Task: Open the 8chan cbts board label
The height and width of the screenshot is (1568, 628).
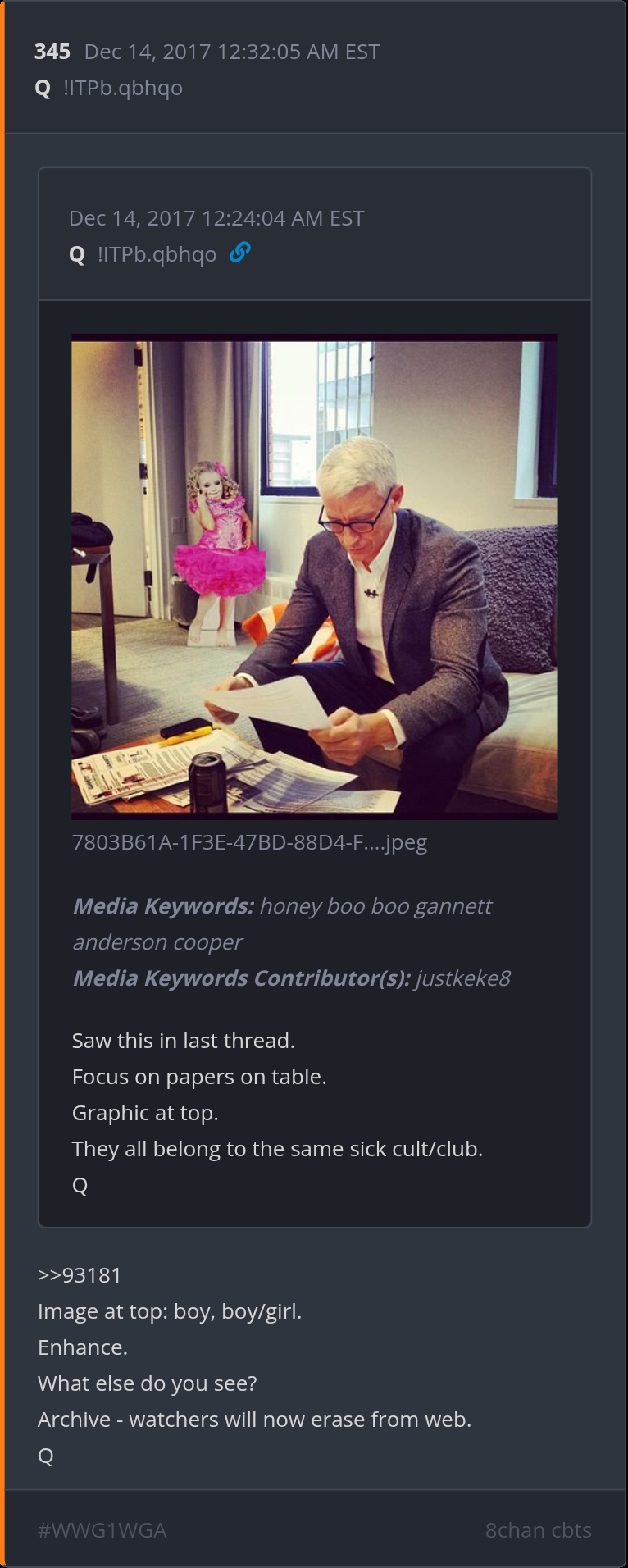Action: [x=539, y=1530]
